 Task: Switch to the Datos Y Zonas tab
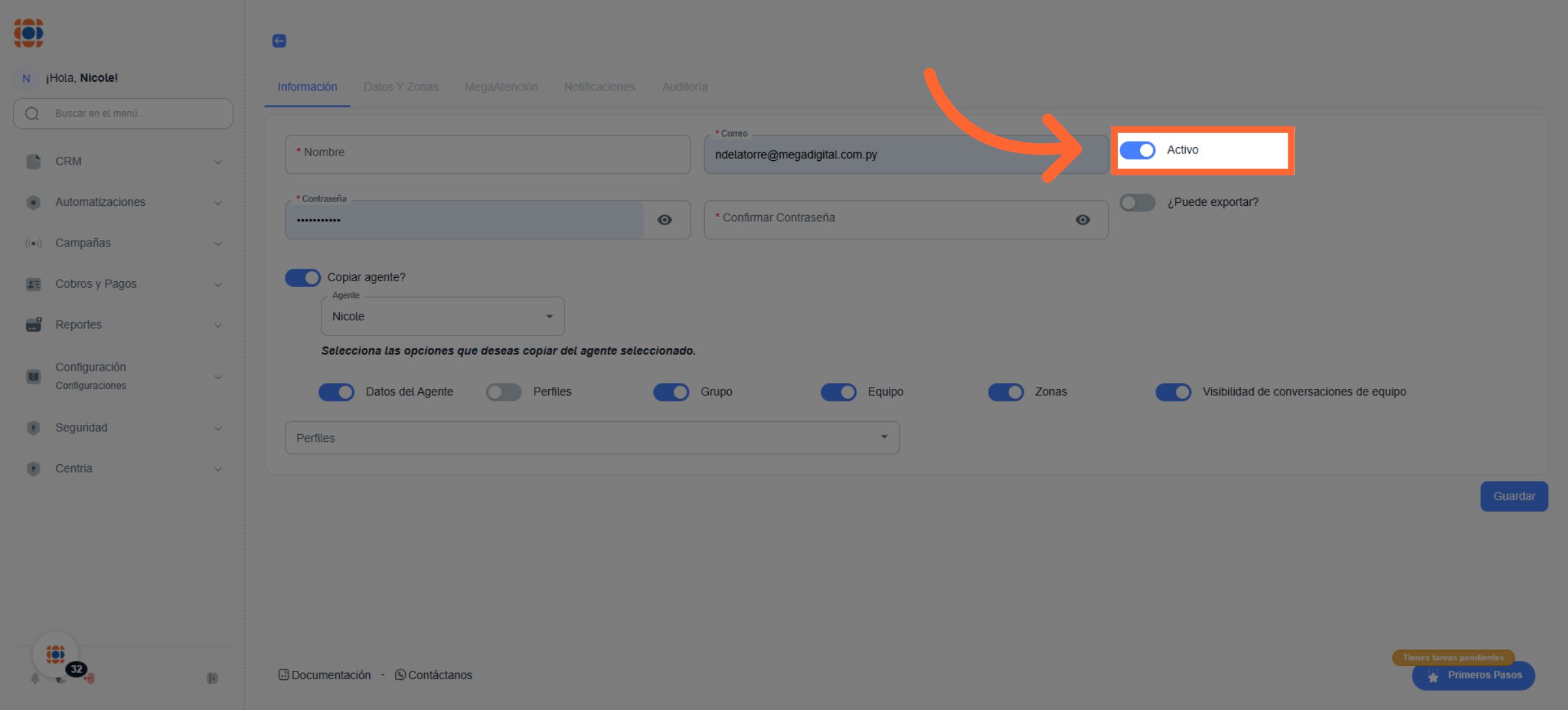[x=400, y=87]
